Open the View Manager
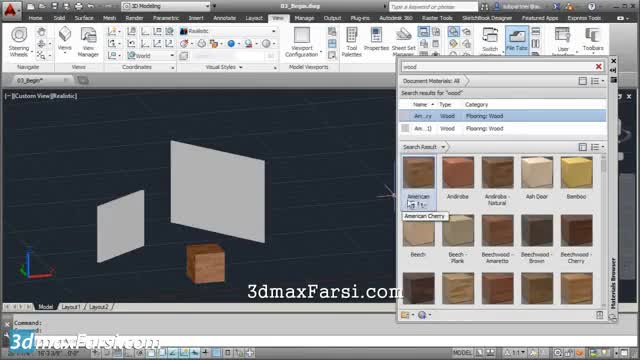The width and height of the screenshot is (640, 360). pyautogui.click(x=88, y=42)
